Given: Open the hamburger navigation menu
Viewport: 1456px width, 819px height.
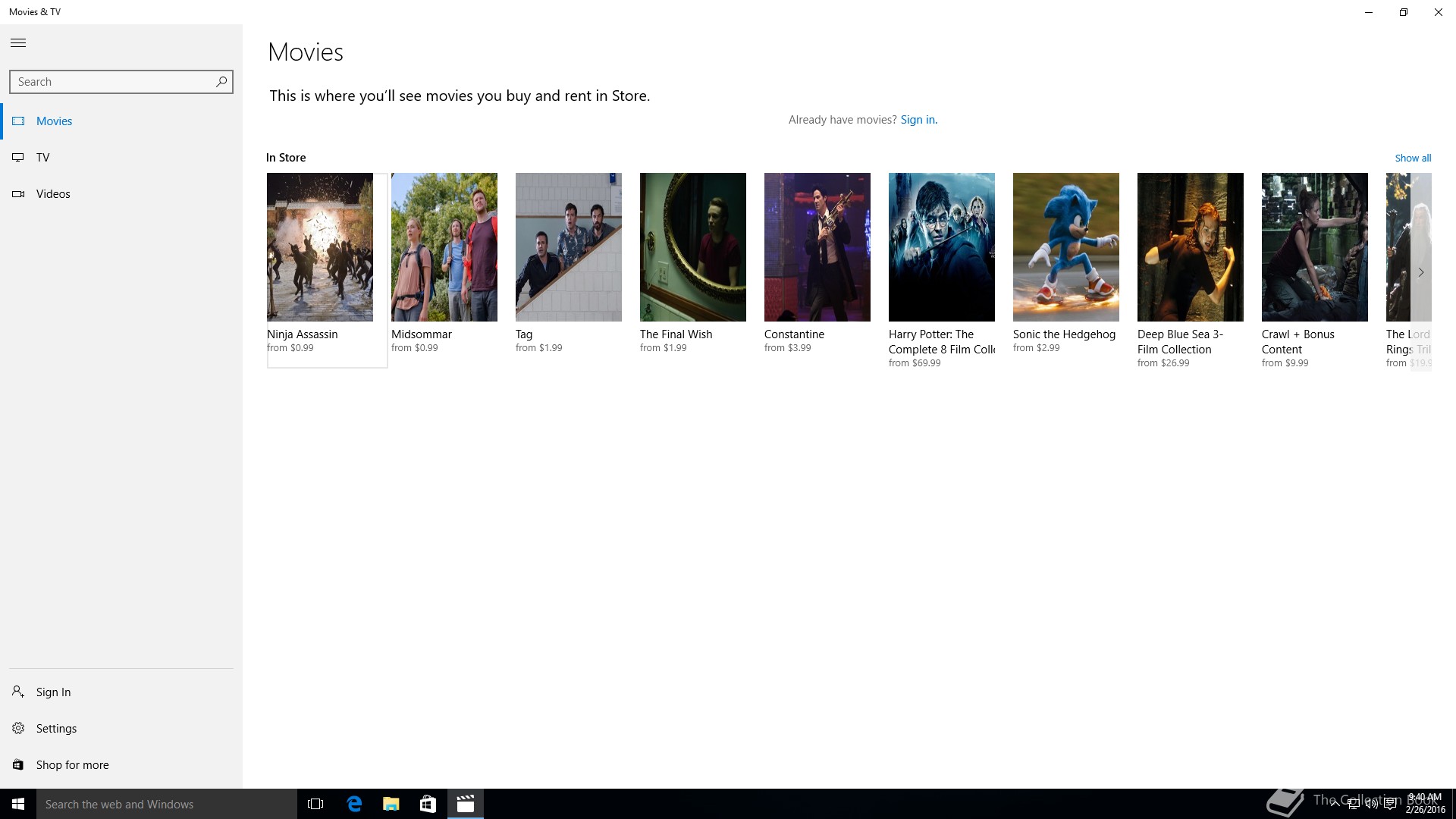Looking at the screenshot, I should click(18, 43).
